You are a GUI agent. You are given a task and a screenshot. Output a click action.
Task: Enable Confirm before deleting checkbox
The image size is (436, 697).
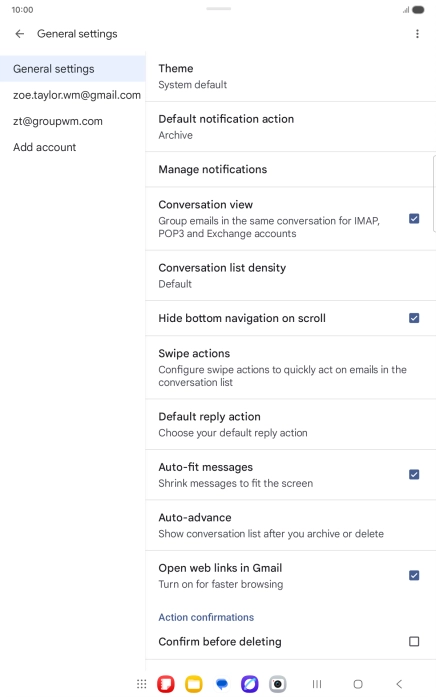pos(414,641)
